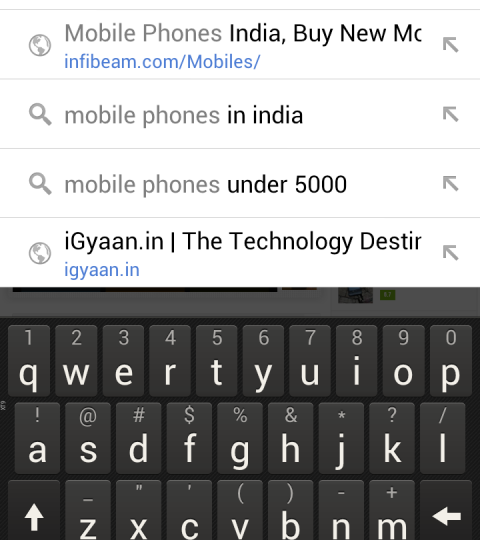
Task: Tap fill arrow beside infibeam.com suggestion
Action: pyautogui.click(x=450, y=45)
